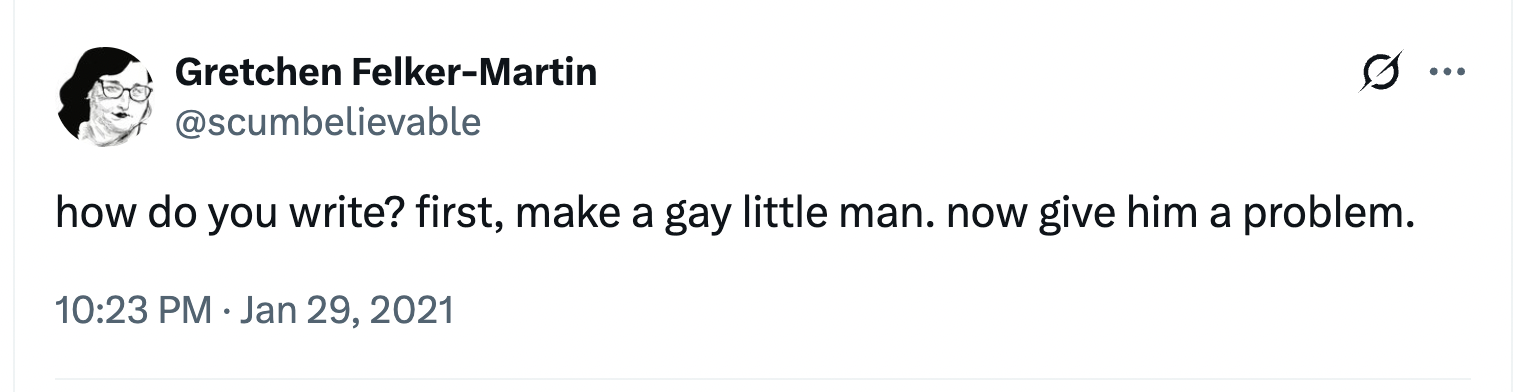Click the glasses-wearing profile avatar

pyautogui.click(x=106, y=97)
